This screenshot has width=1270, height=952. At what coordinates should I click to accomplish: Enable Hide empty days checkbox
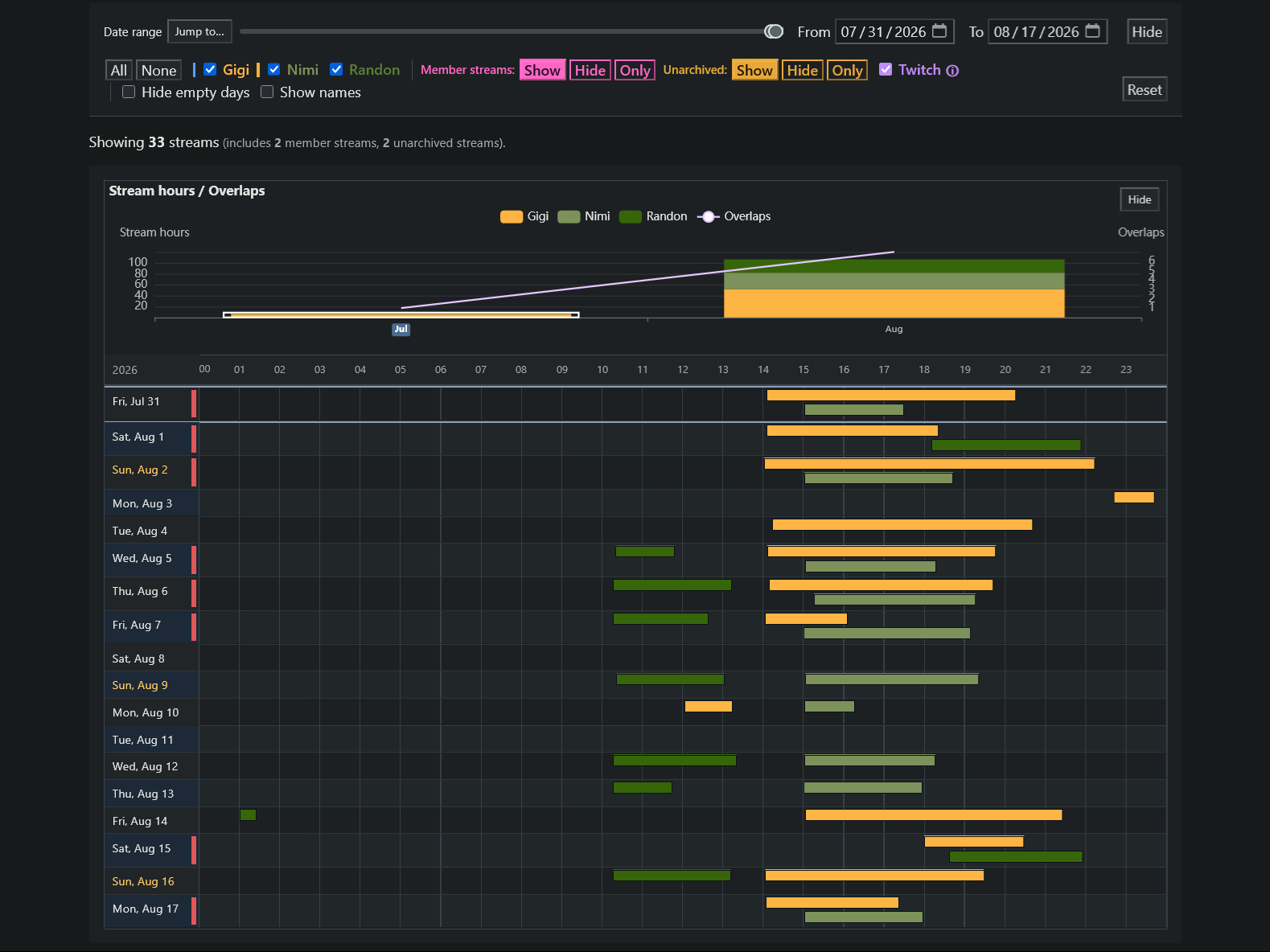tap(129, 92)
